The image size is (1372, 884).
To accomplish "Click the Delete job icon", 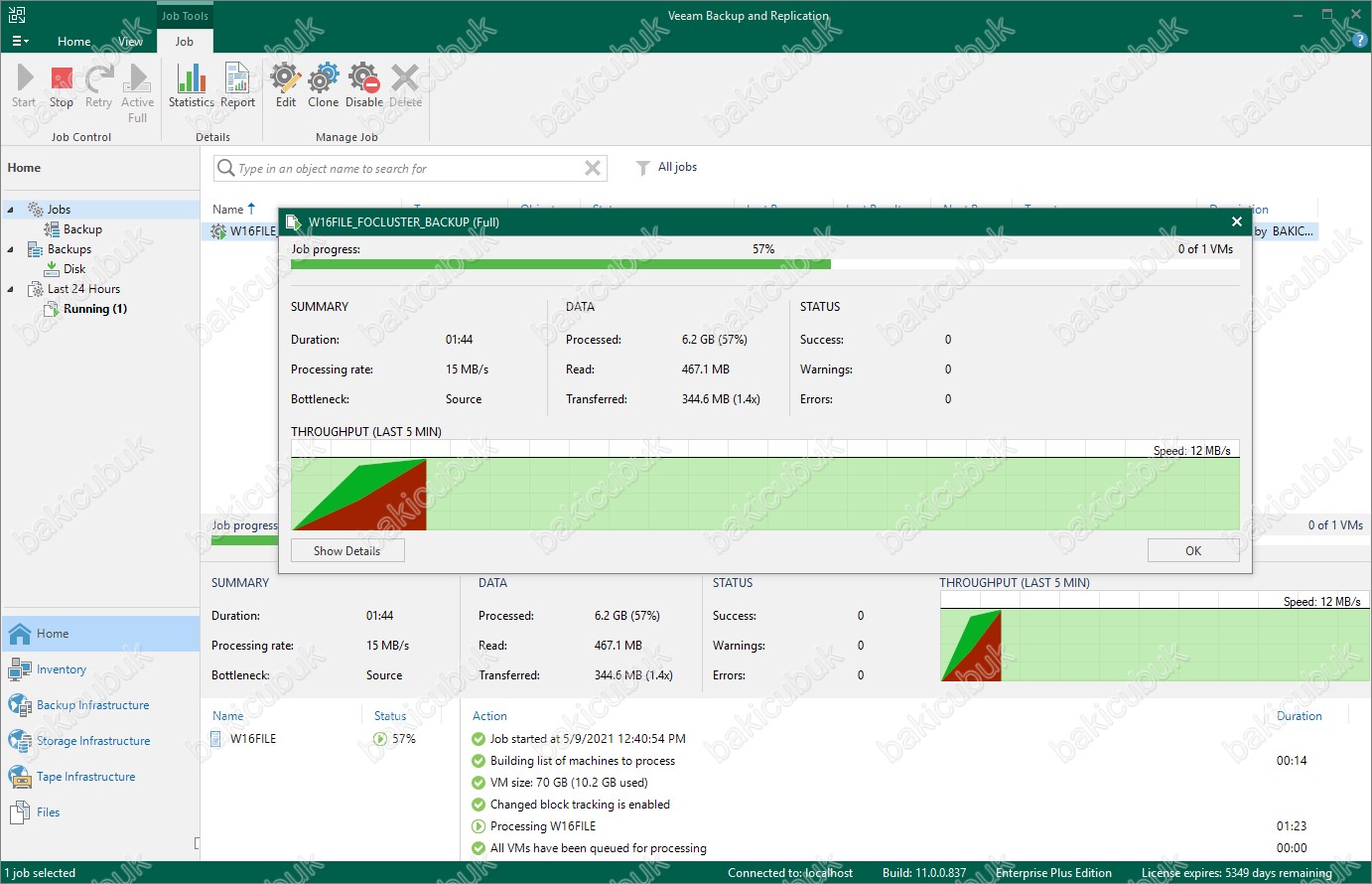I will (405, 85).
